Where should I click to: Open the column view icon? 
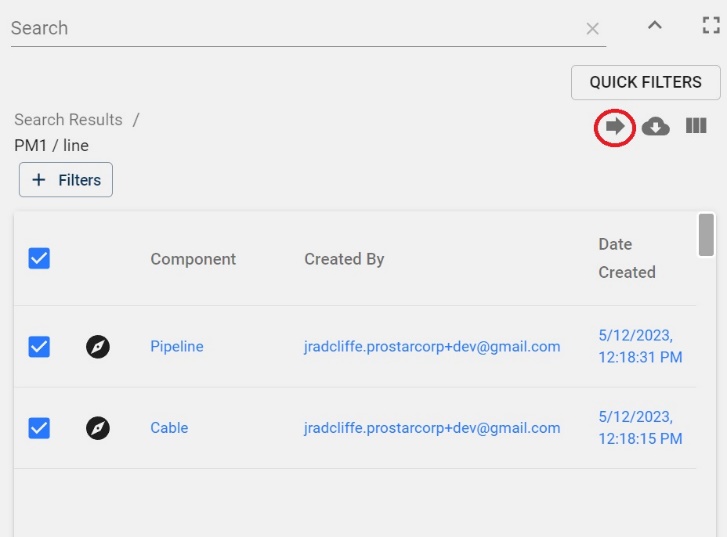(696, 126)
